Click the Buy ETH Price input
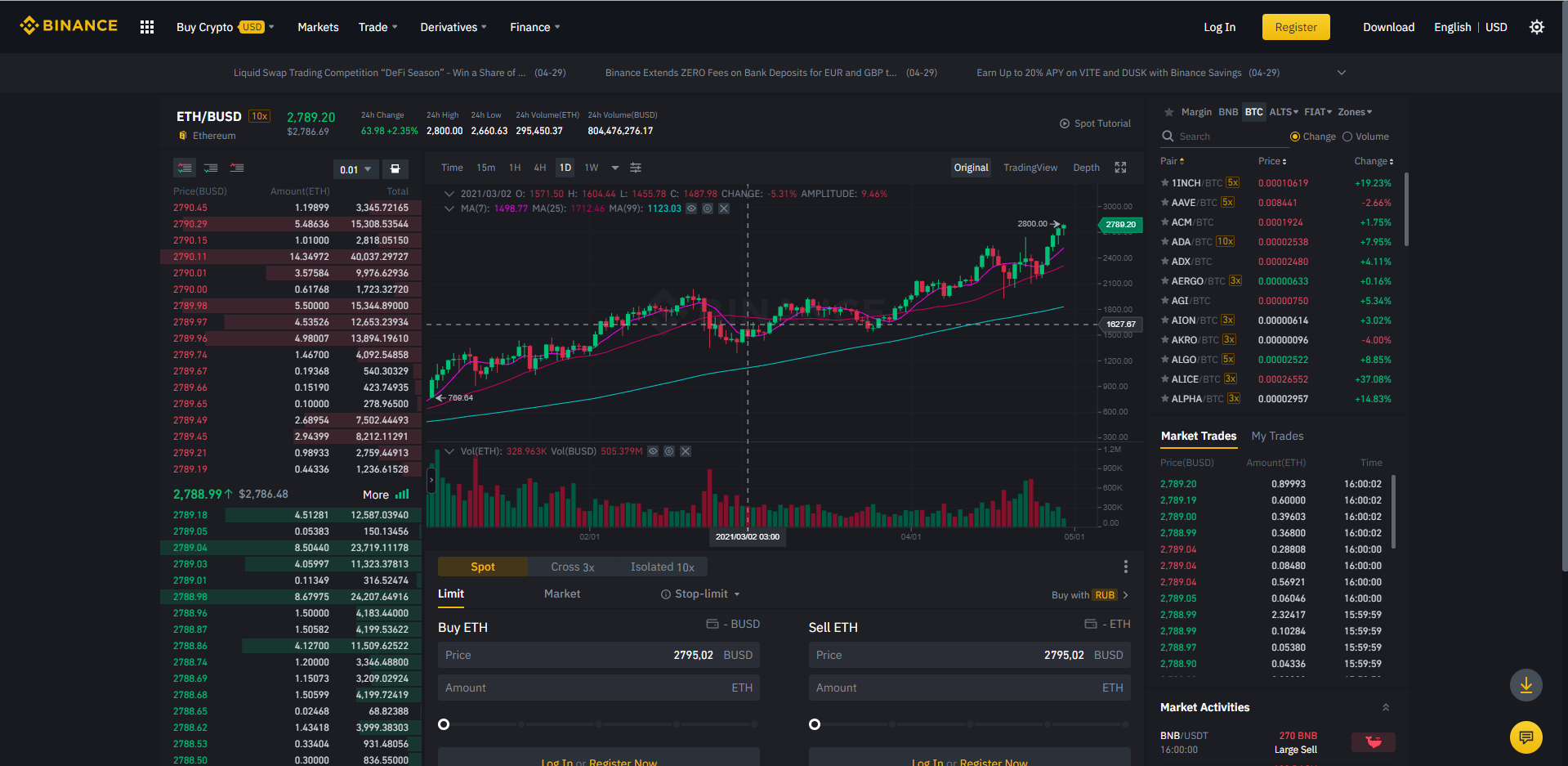Viewport: 1568px width, 766px height. pos(599,655)
